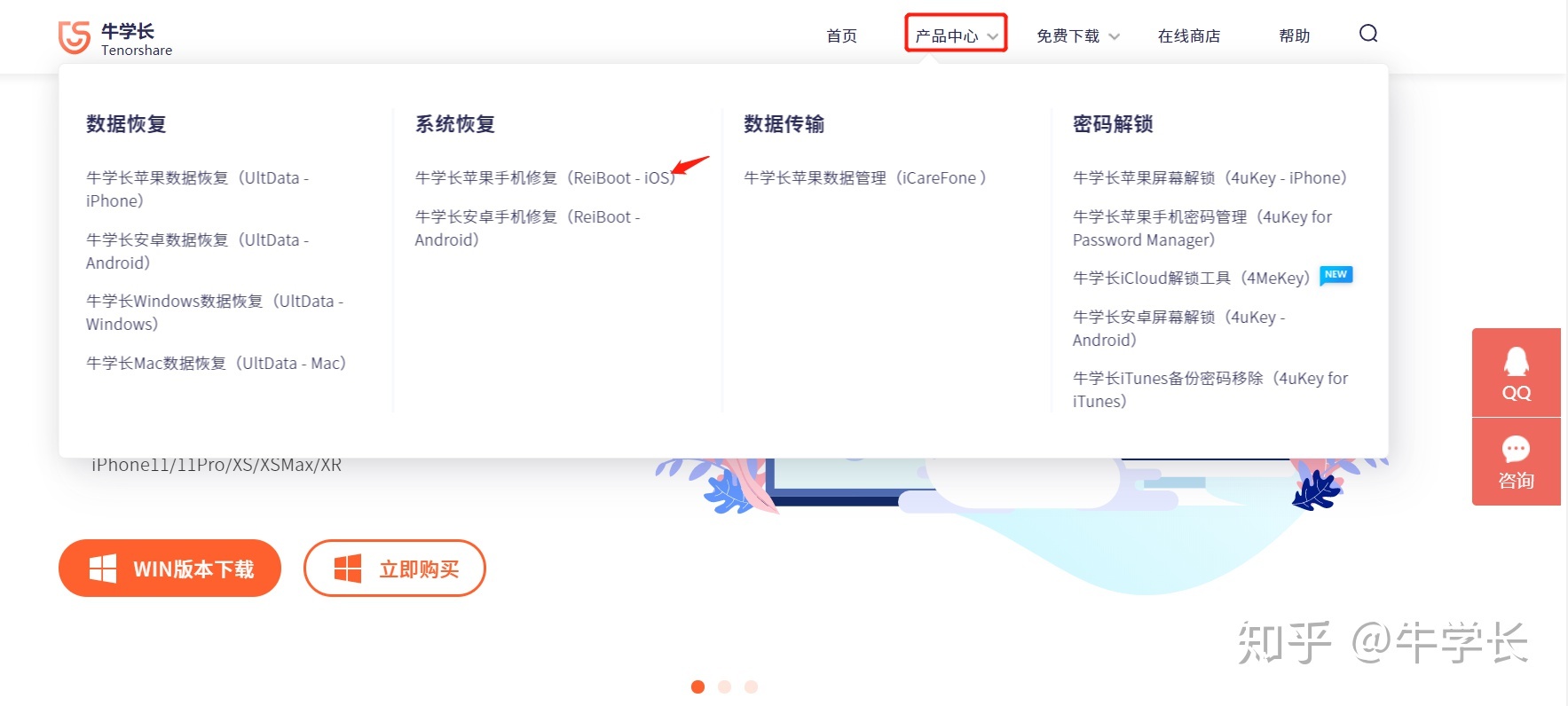Open 牛学长Windows数据恢复 (UltData - Windows)
The width and height of the screenshot is (1568, 706).
tap(215, 312)
